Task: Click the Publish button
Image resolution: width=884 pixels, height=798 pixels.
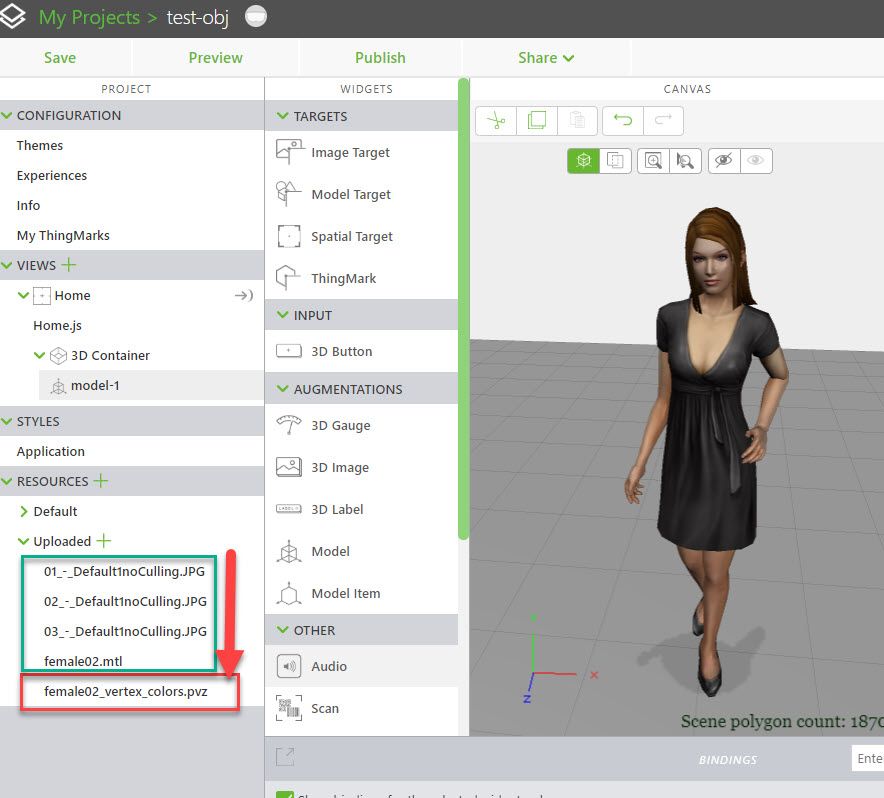Action: [380, 58]
